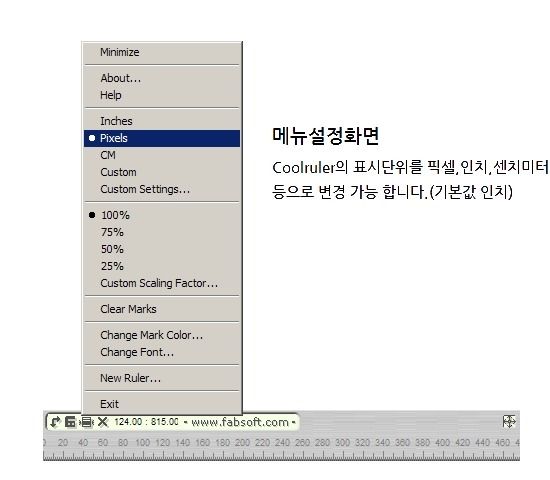Choose Minimize from the context menu

(x=162, y=52)
